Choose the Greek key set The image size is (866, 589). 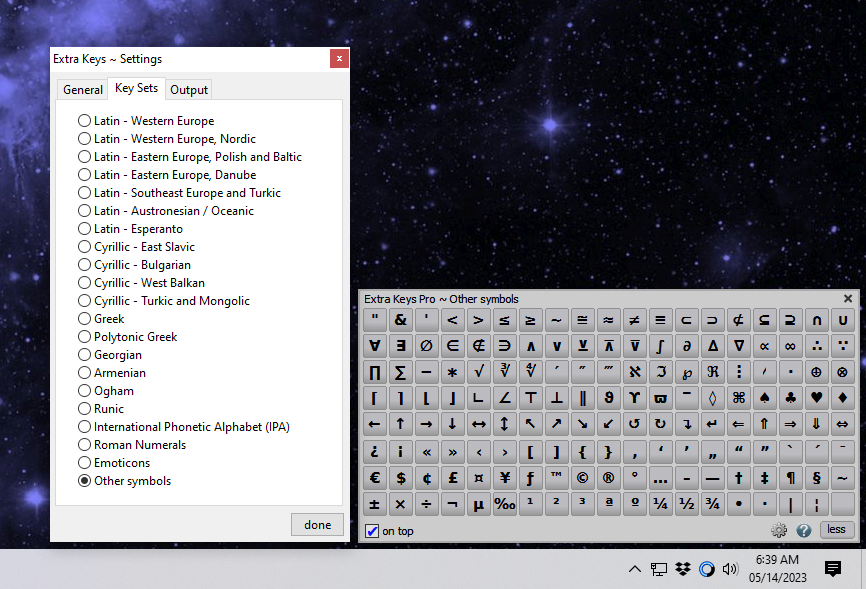click(x=101, y=319)
